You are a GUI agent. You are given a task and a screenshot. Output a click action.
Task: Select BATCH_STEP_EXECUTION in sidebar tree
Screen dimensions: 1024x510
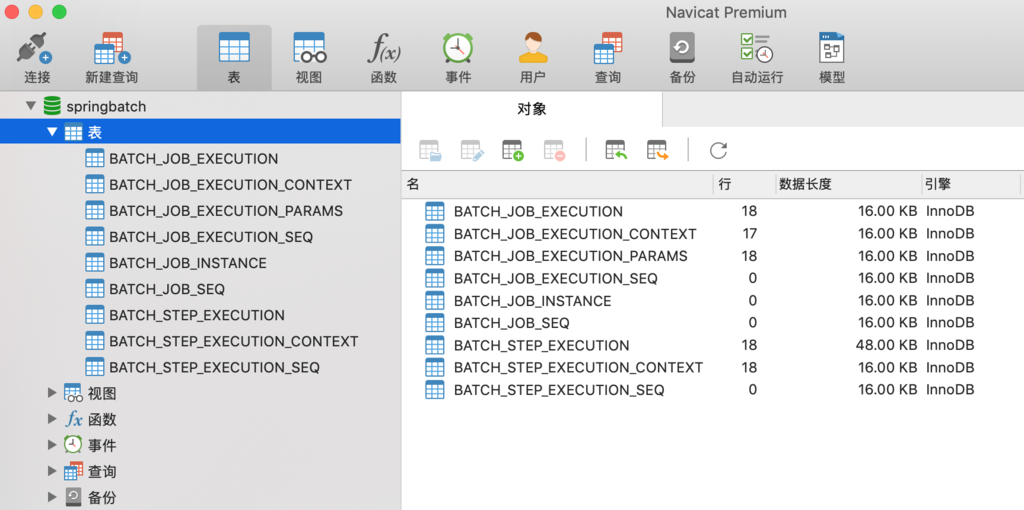197,315
